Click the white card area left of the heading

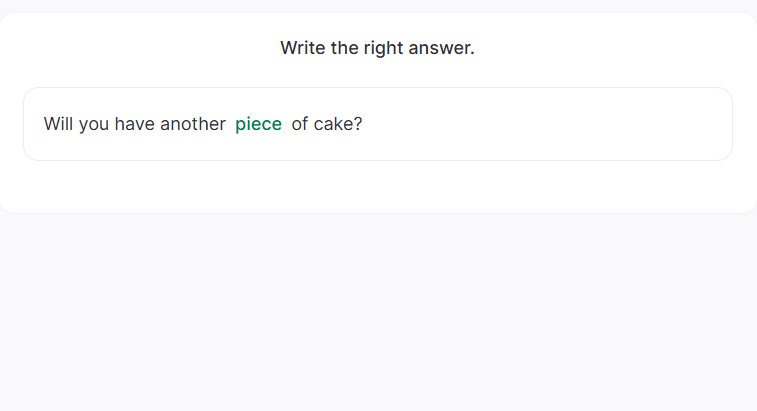[140, 48]
